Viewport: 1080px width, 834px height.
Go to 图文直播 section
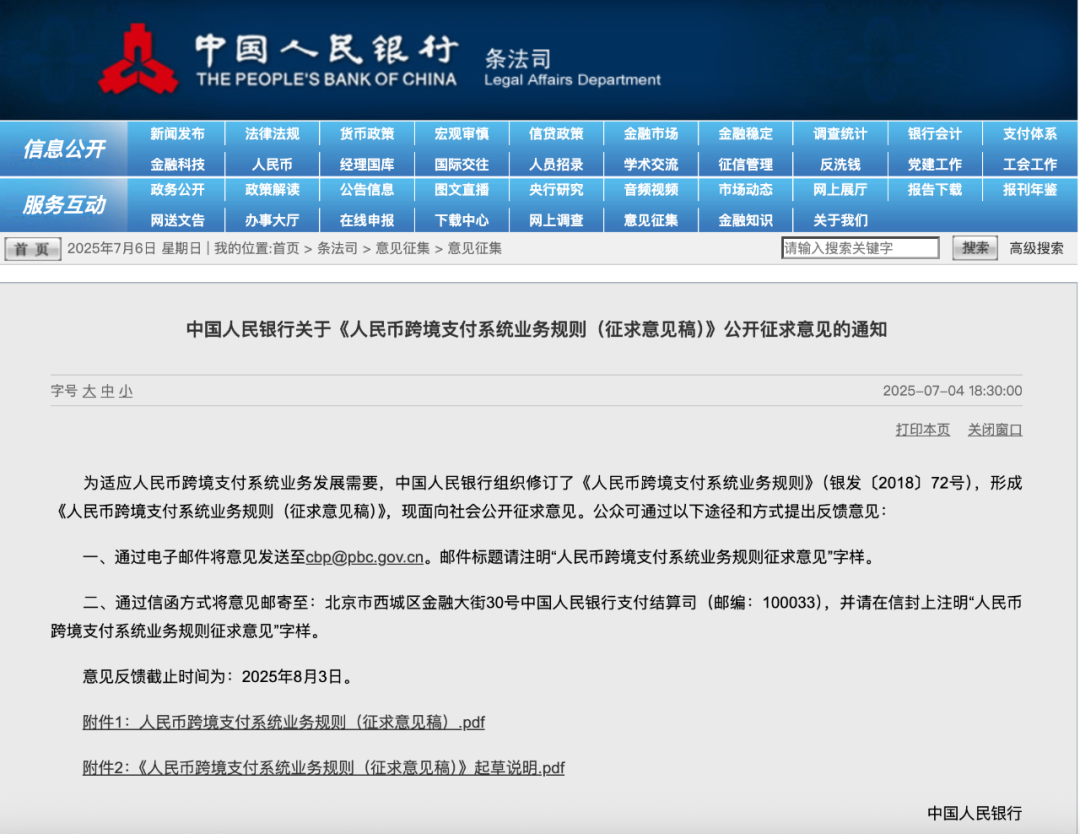point(461,189)
